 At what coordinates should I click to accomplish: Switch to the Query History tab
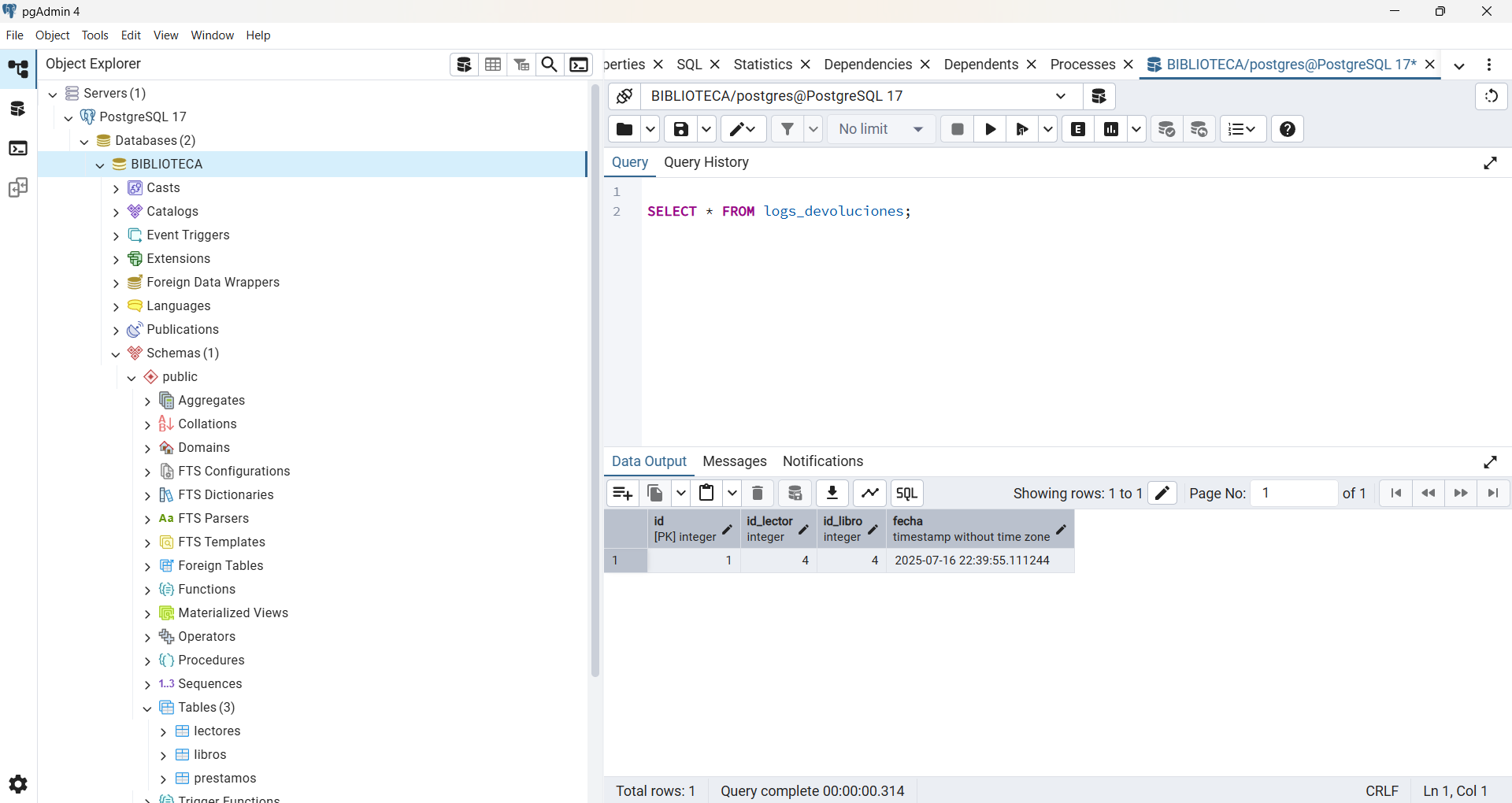click(706, 162)
